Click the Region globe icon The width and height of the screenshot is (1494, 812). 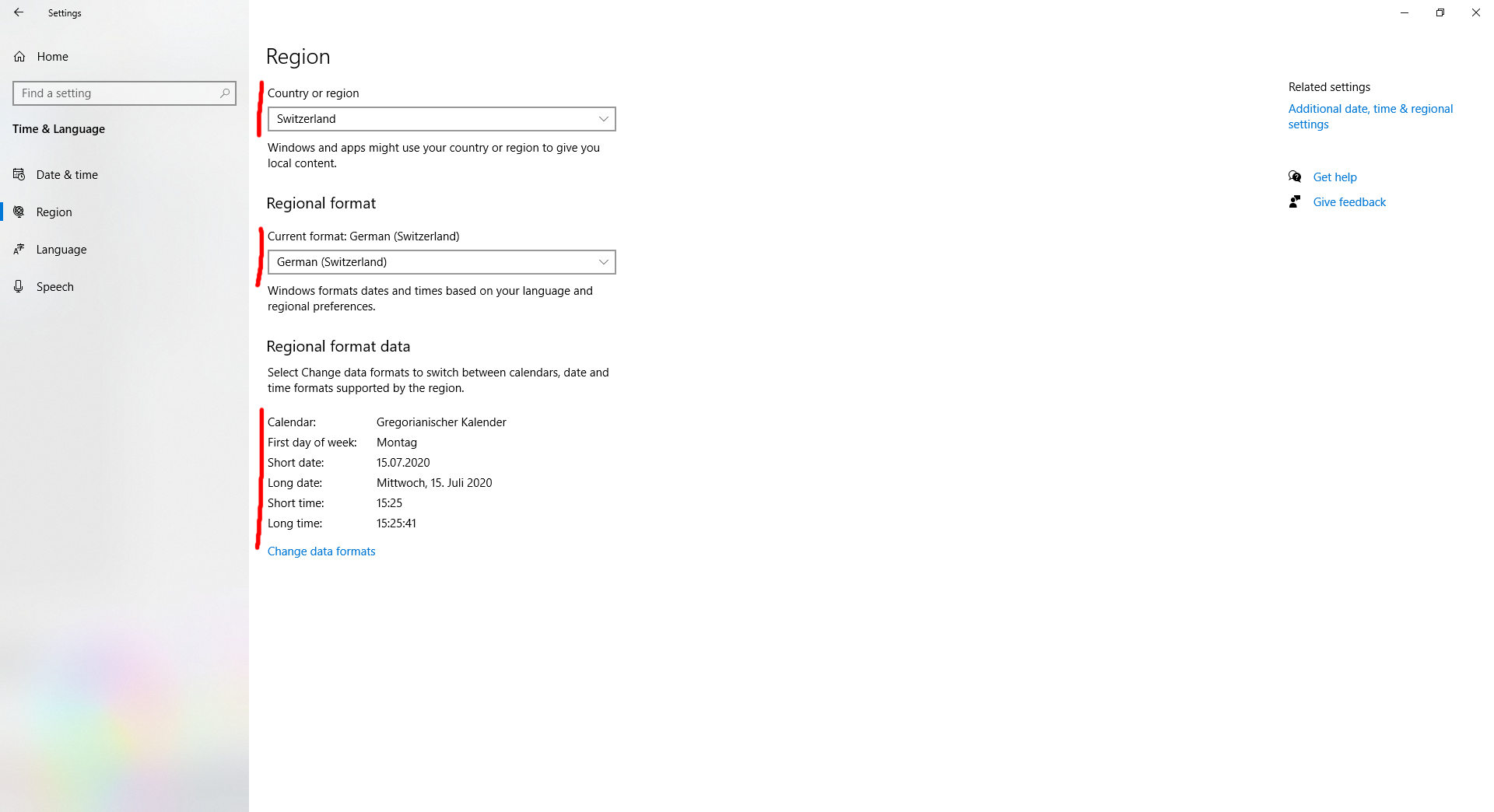(19, 212)
